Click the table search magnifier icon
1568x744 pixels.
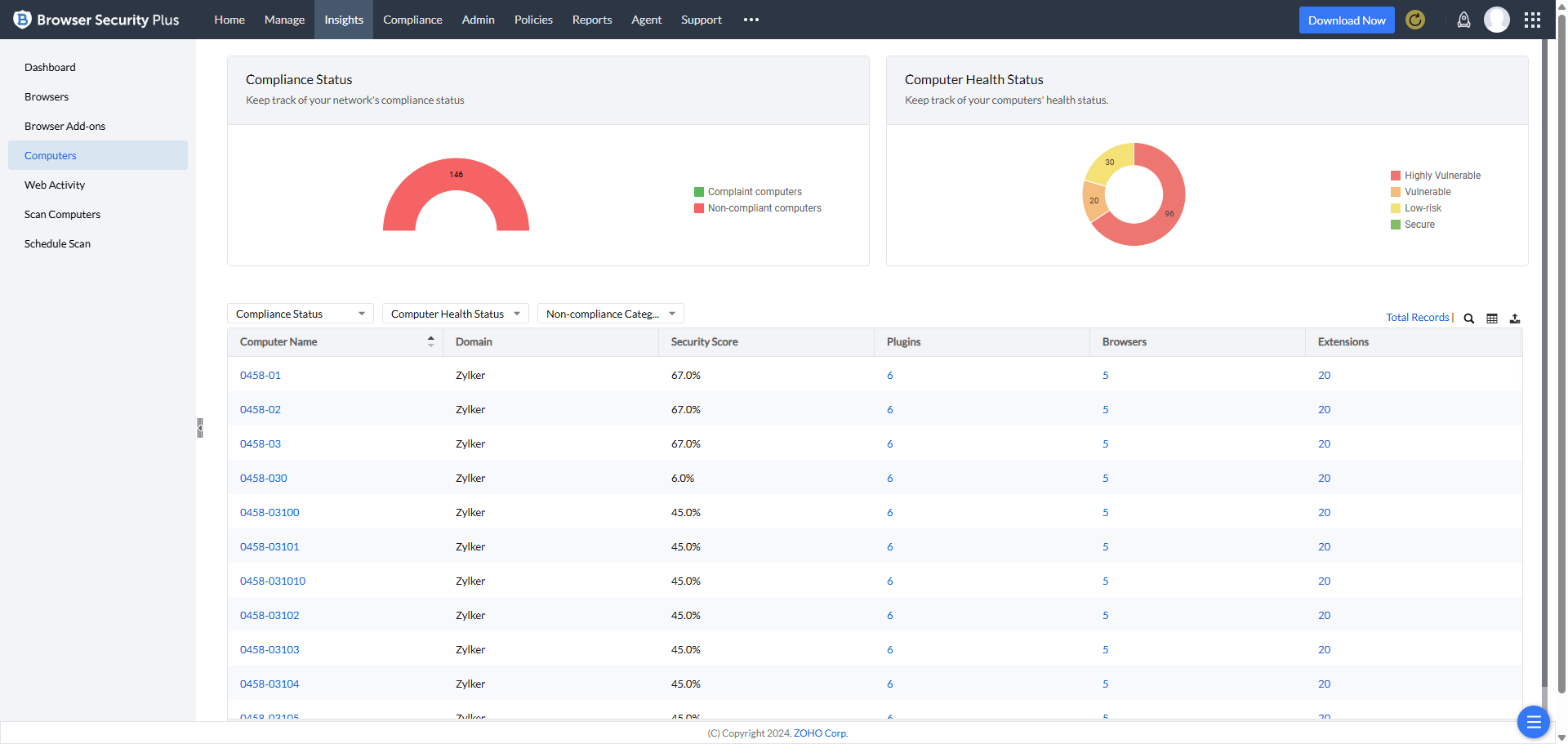point(1468,319)
